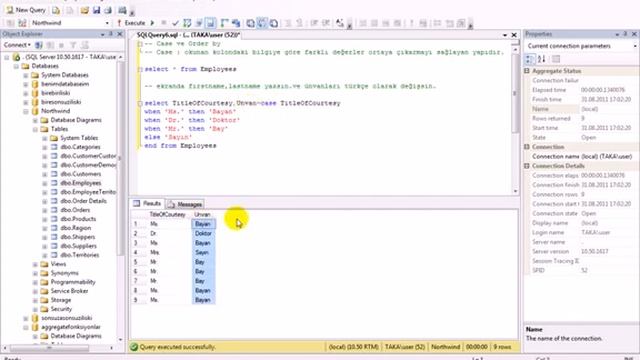This screenshot has width=640, height=360.
Task: Click the Save All icon
Action: point(108,10)
